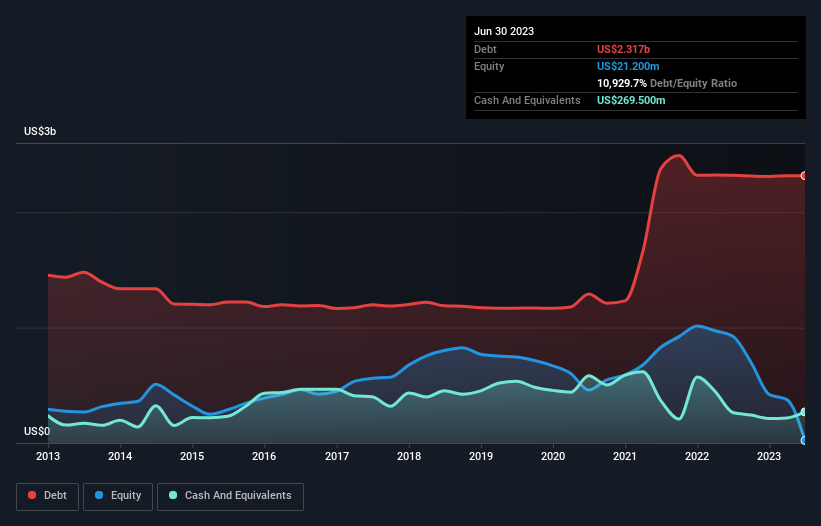Click Cash And Equivalents label in tooltip
This screenshot has height=526, width=821.
tap(527, 100)
